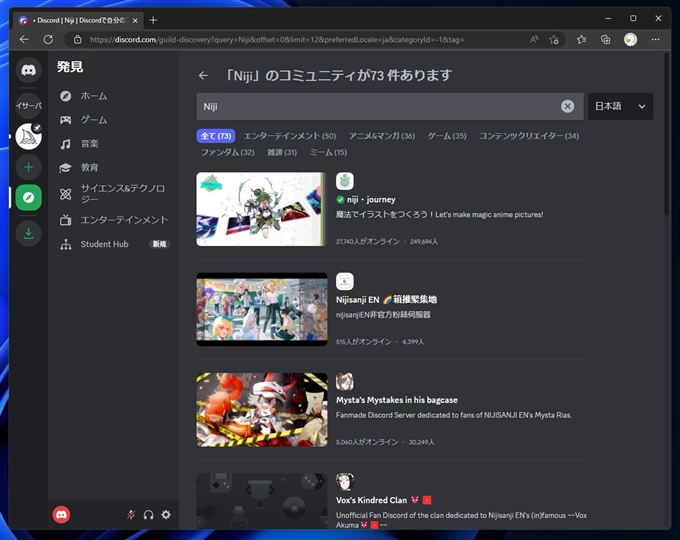Clear the Niji search field

pyautogui.click(x=568, y=106)
